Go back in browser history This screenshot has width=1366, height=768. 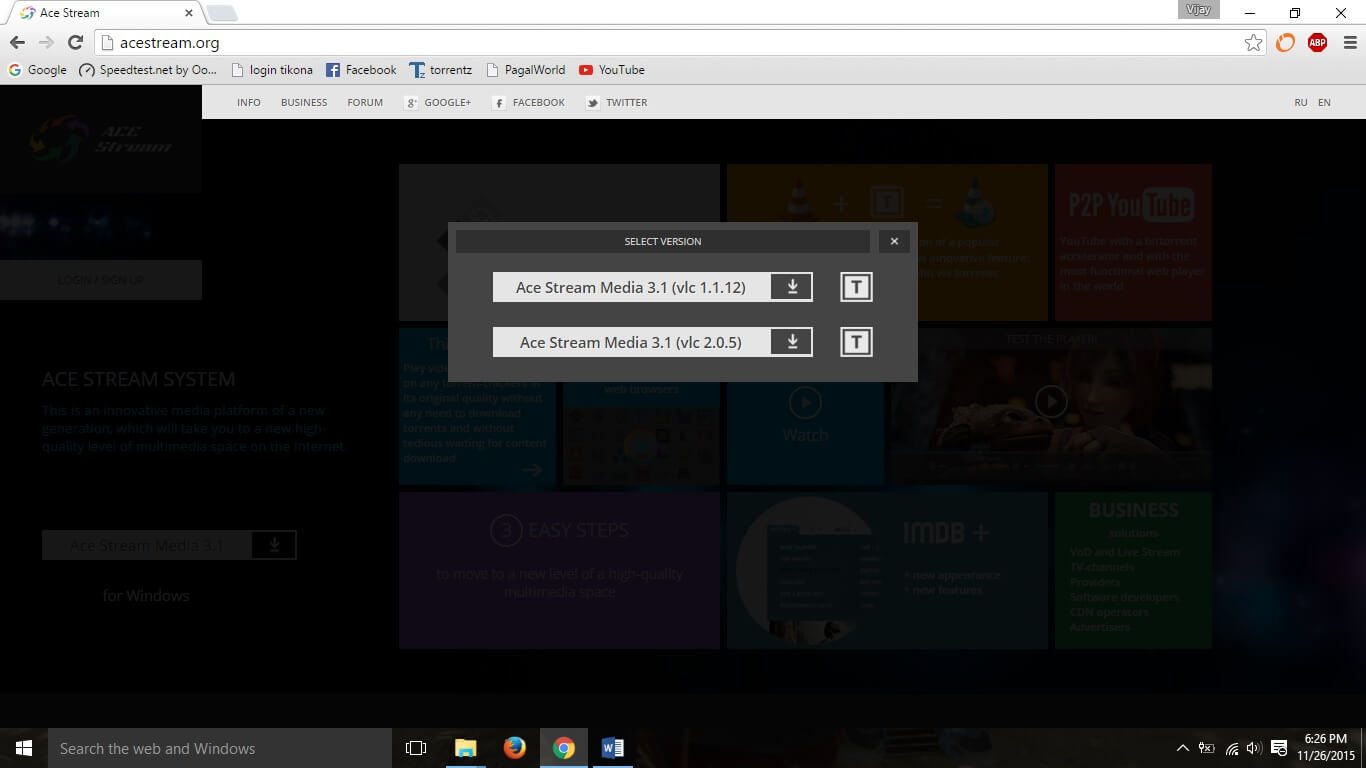[17, 43]
